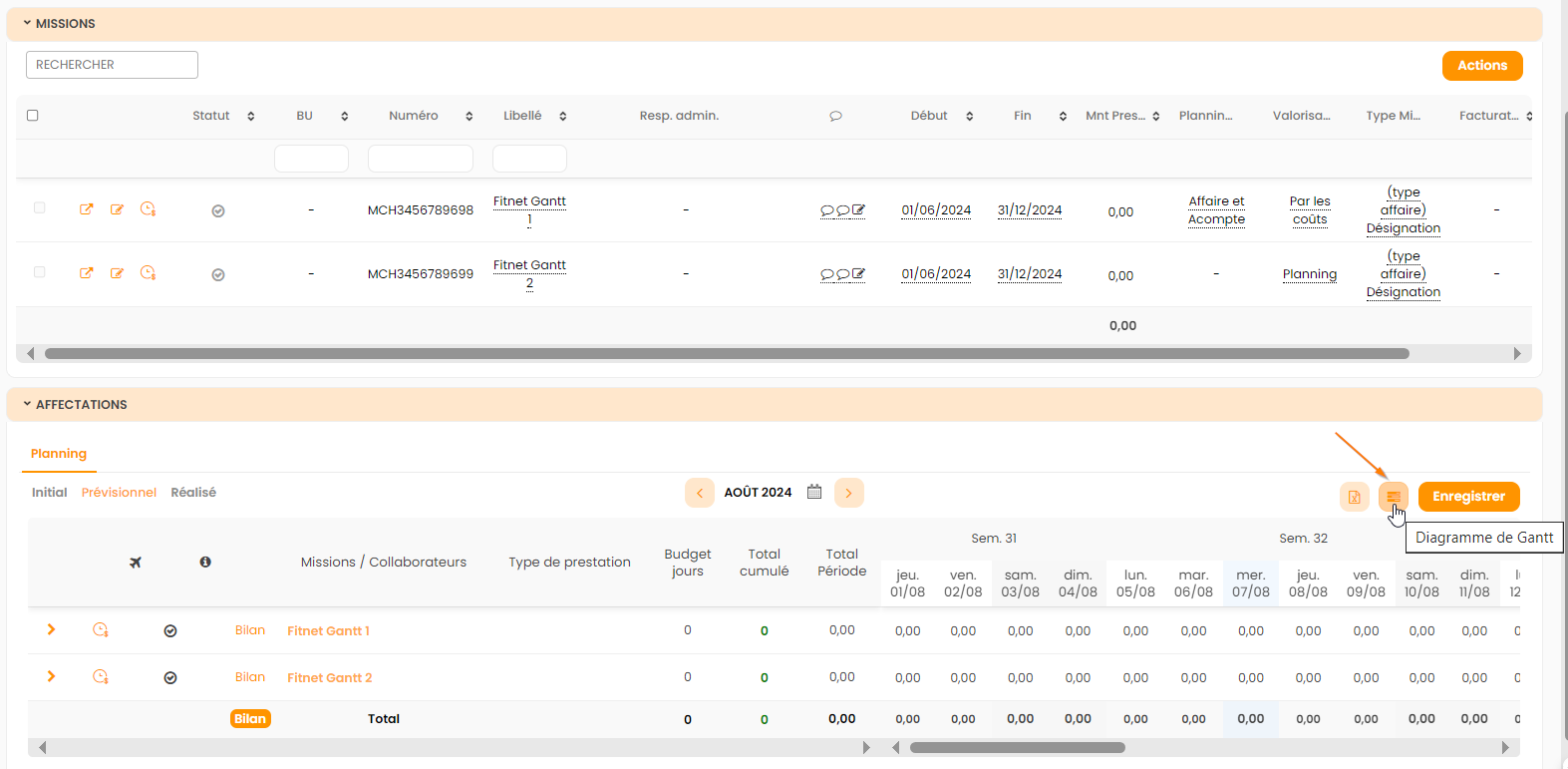Image resolution: width=1568 pixels, height=769 pixels.
Task: Collapse the MISSIONS section
Action: (28, 23)
